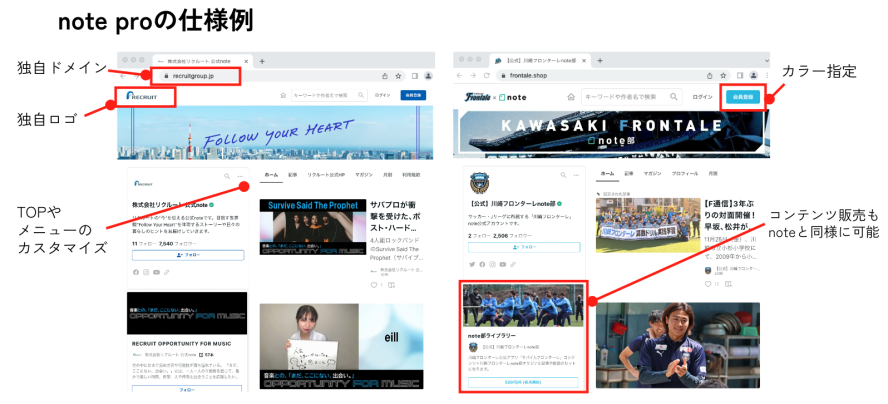Select 月別 tab on Frontale page
Image resolution: width=888 pixels, height=404 pixels.
tap(712, 173)
